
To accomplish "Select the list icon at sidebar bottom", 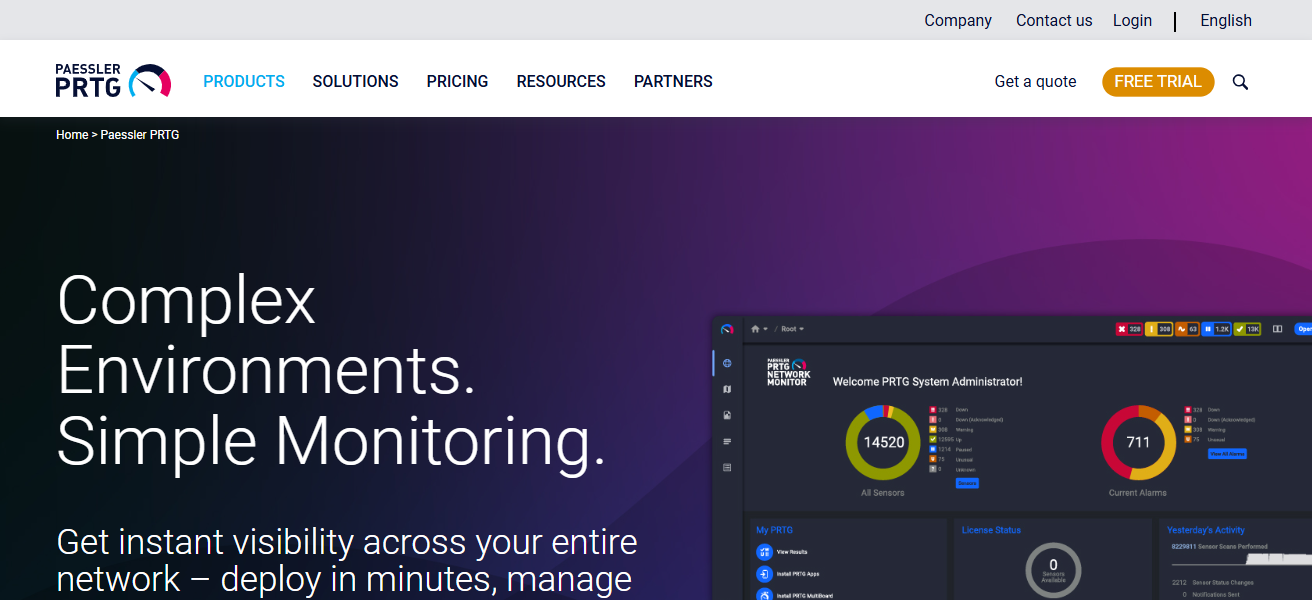I will (x=727, y=467).
